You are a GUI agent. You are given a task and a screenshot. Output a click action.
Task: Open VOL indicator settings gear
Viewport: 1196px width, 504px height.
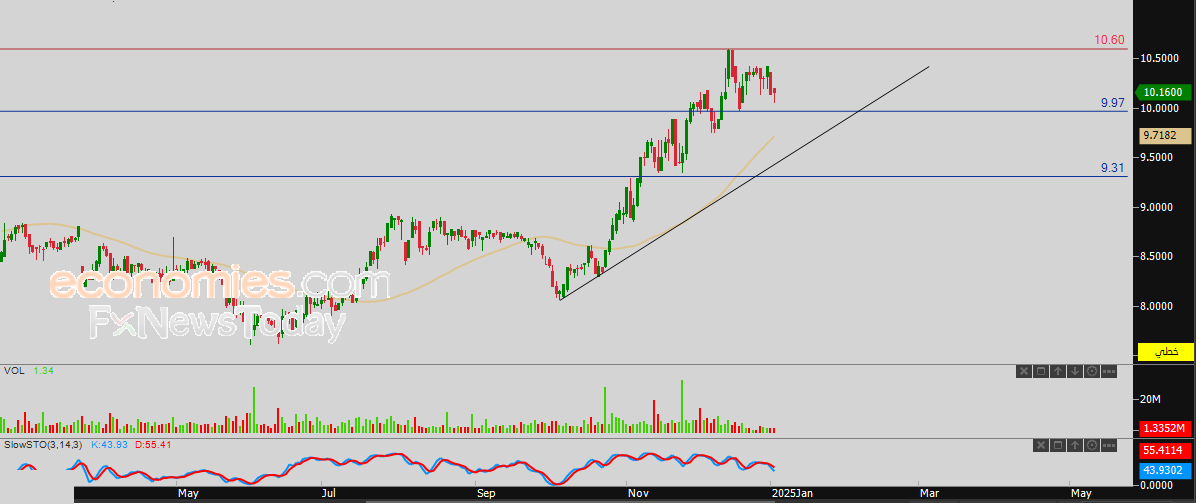(1091, 372)
